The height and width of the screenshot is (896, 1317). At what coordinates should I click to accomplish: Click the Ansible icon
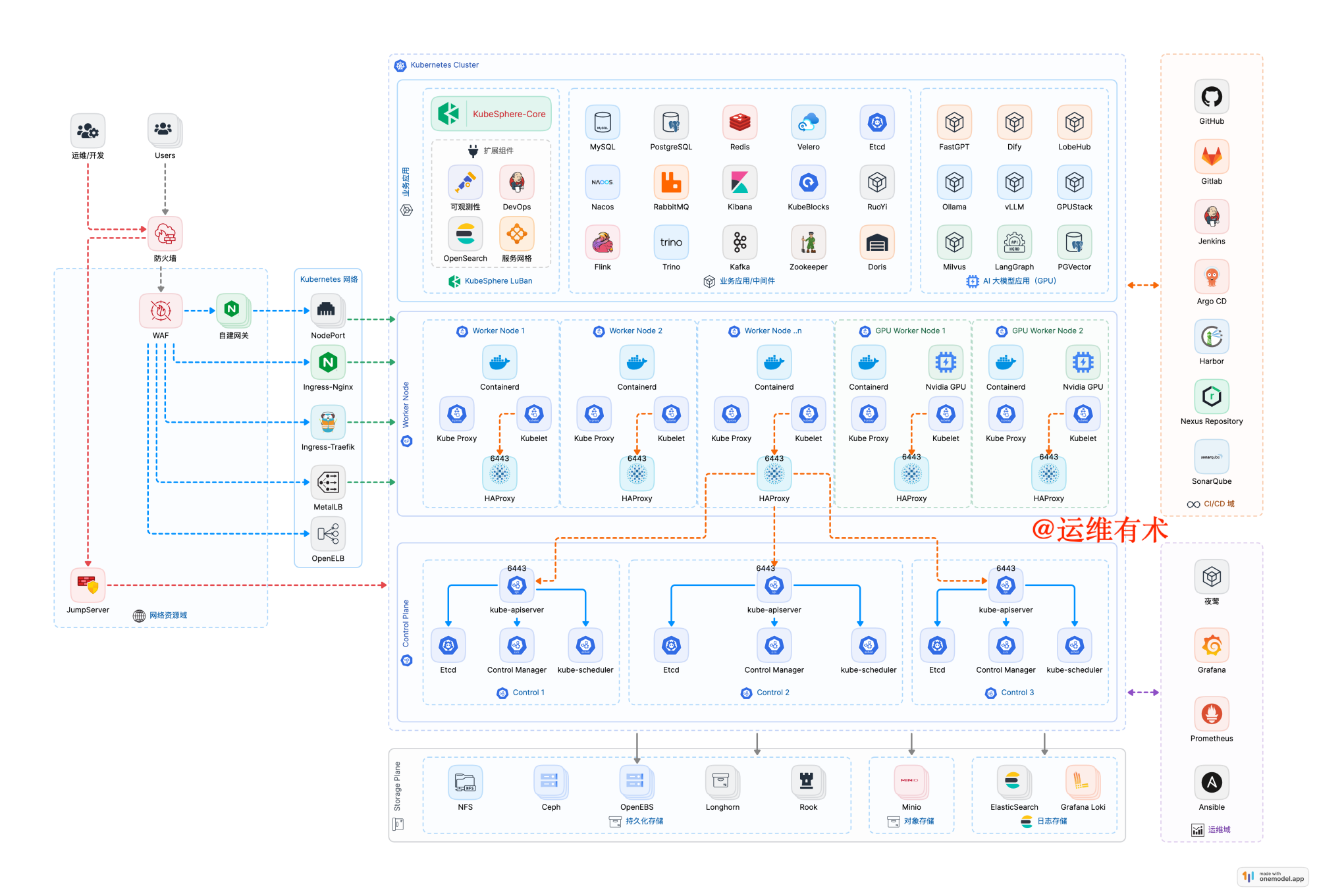pyautogui.click(x=1211, y=782)
